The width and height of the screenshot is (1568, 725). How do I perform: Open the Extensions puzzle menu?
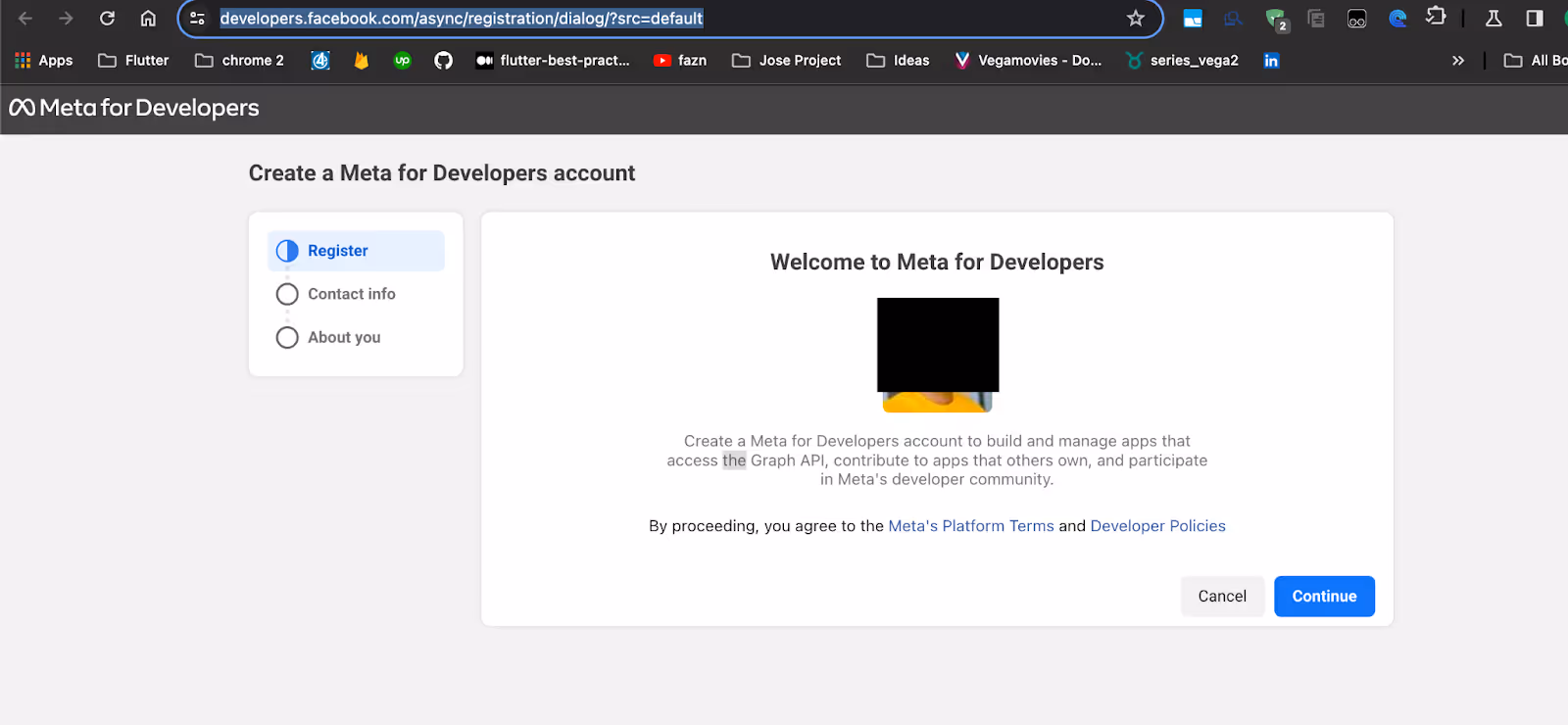click(1436, 17)
